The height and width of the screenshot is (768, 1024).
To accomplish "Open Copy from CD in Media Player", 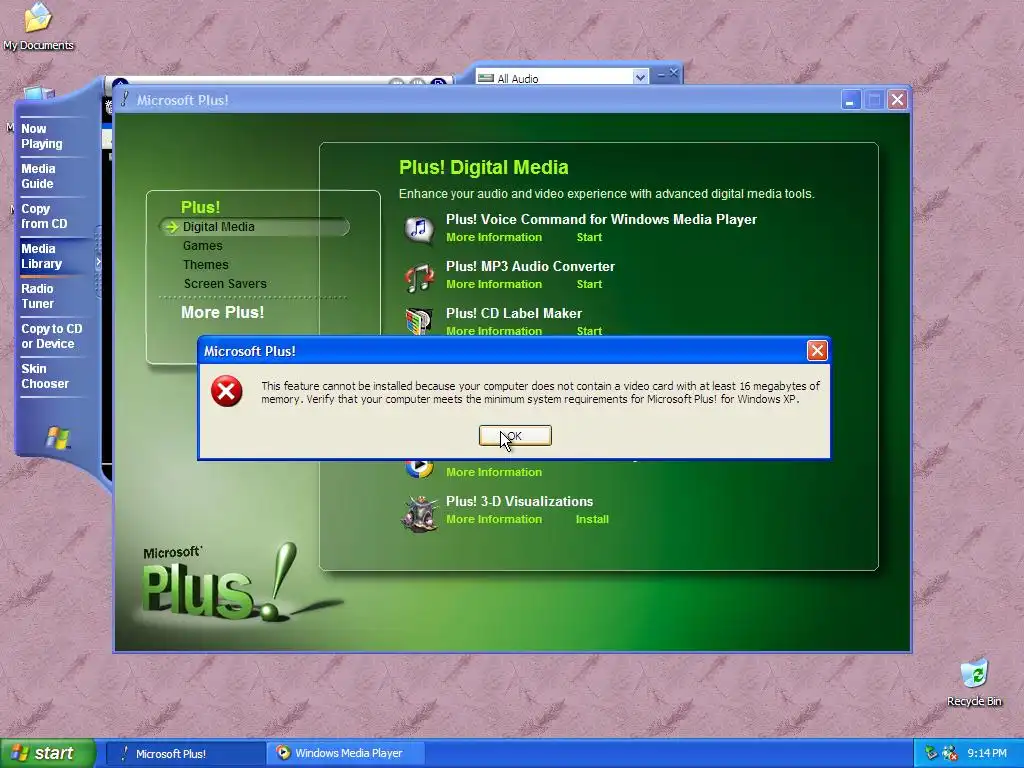I will [x=44, y=216].
